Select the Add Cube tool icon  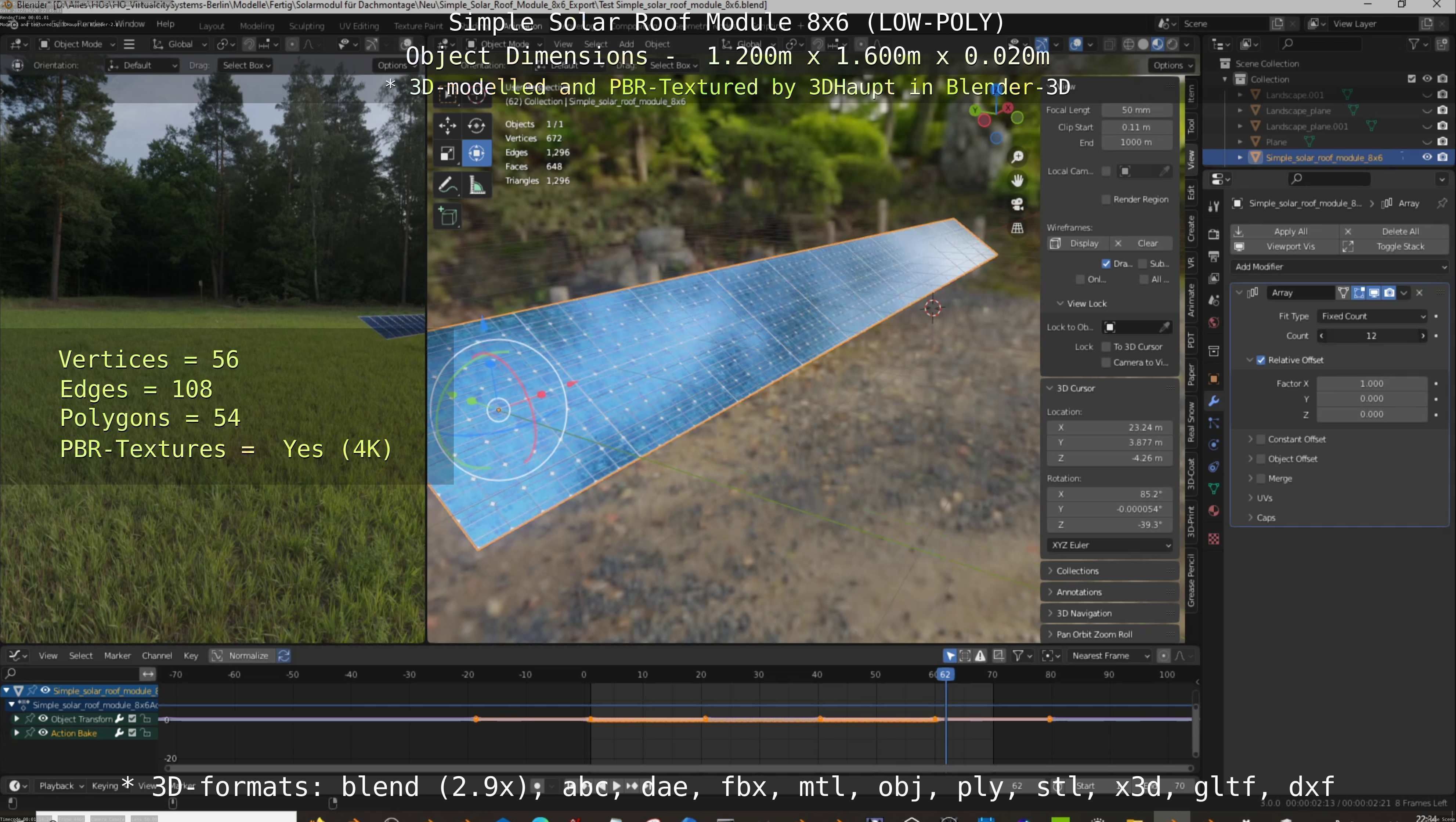click(447, 216)
